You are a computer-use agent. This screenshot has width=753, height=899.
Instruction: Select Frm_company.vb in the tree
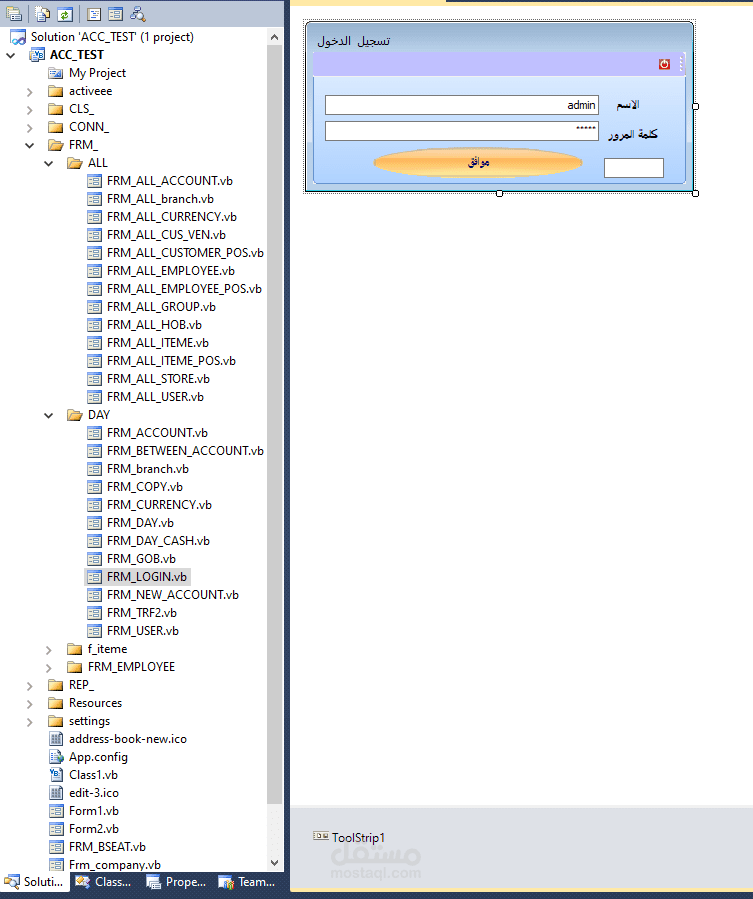point(115,865)
